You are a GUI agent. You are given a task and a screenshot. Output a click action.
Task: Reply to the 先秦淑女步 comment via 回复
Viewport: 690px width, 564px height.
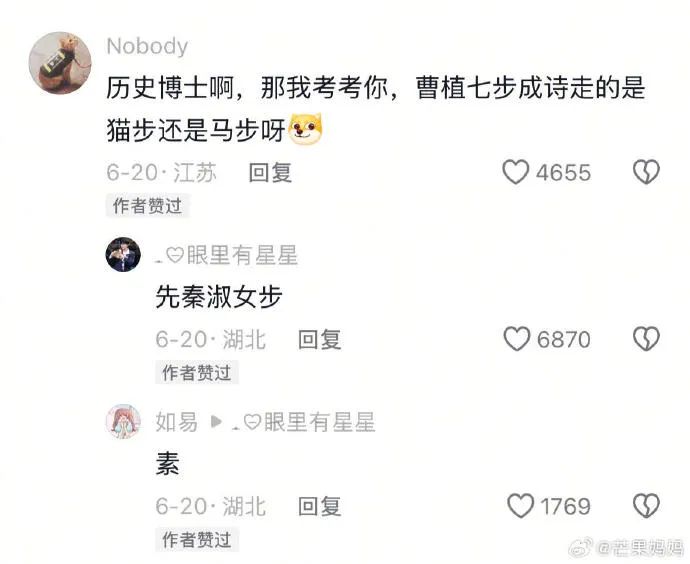[319, 340]
